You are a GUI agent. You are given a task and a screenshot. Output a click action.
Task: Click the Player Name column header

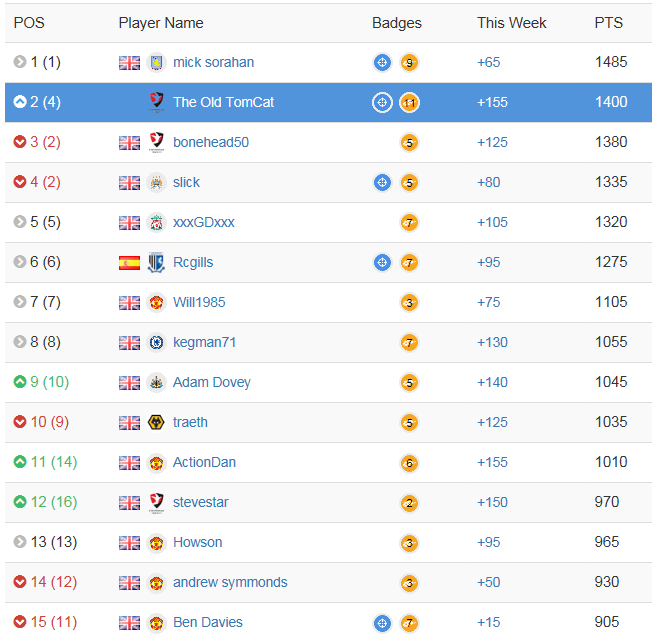tap(160, 22)
